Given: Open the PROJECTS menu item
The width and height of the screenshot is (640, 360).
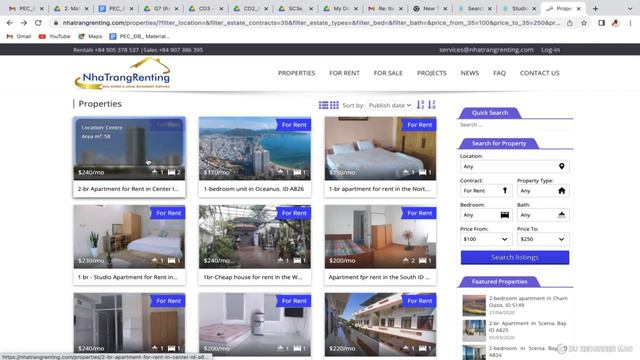Looking at the screenshot, I should coord(431,73).
